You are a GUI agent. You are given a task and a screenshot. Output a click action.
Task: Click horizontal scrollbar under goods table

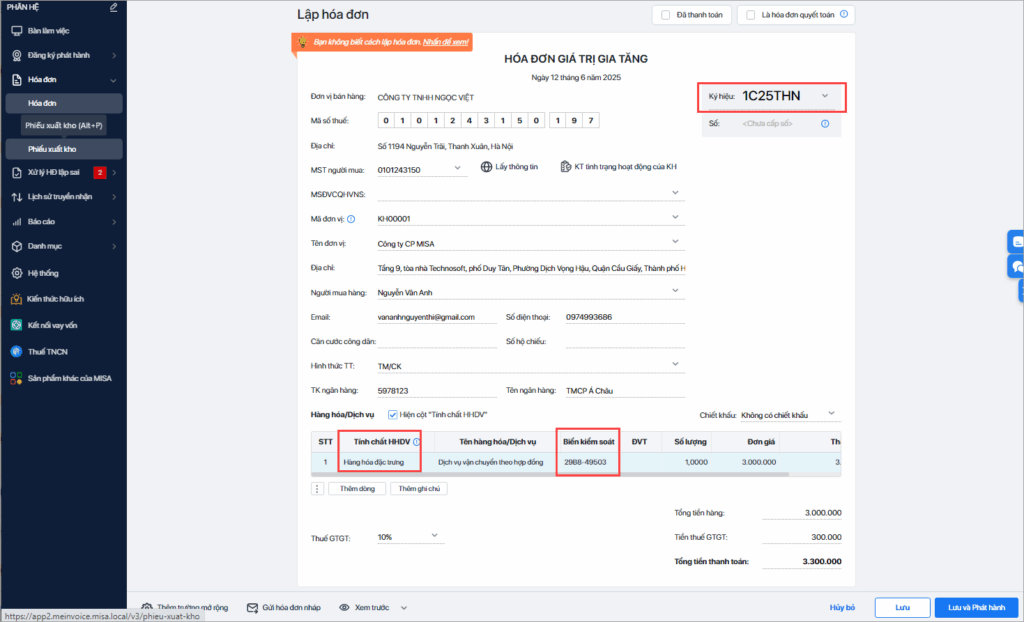(550, 474)
